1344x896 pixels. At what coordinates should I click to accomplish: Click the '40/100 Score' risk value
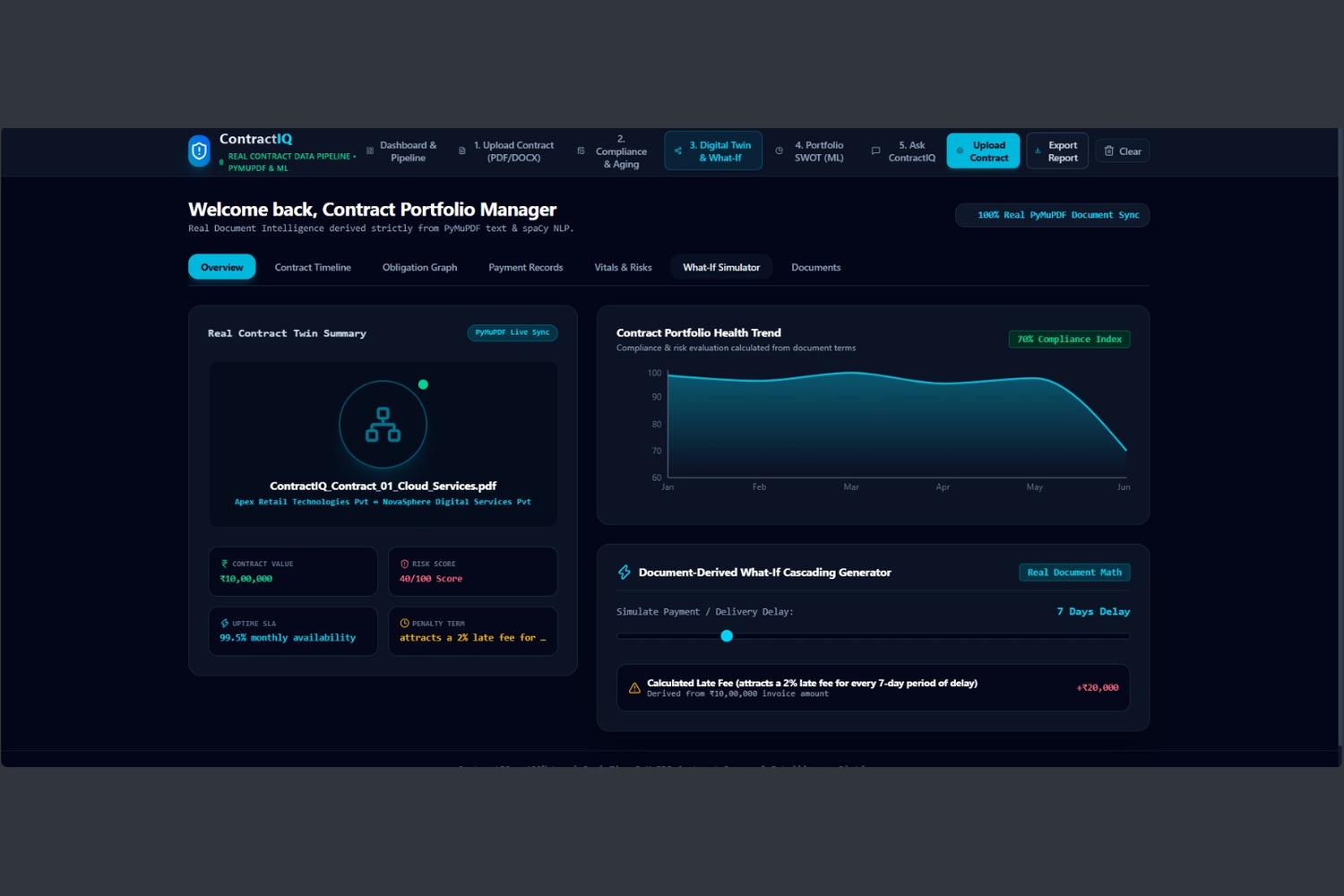[431, 579]
